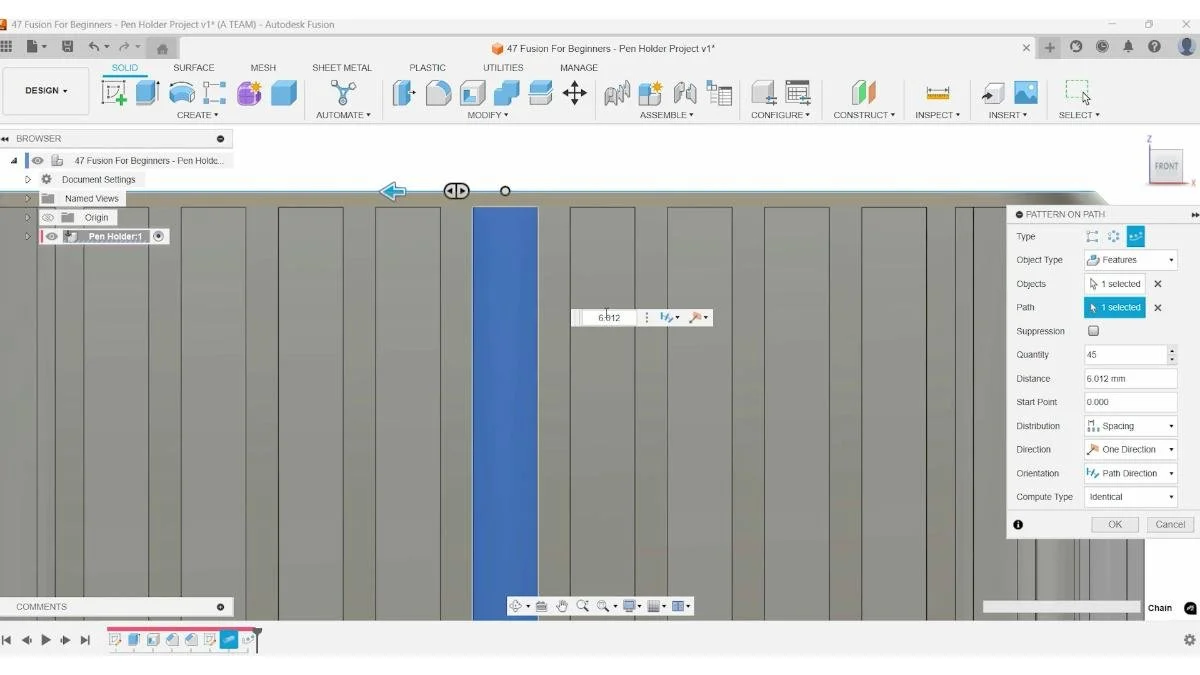Click the Objects 1 selected button
The width and height of the screenshot is (1200, 675).
1115,284
